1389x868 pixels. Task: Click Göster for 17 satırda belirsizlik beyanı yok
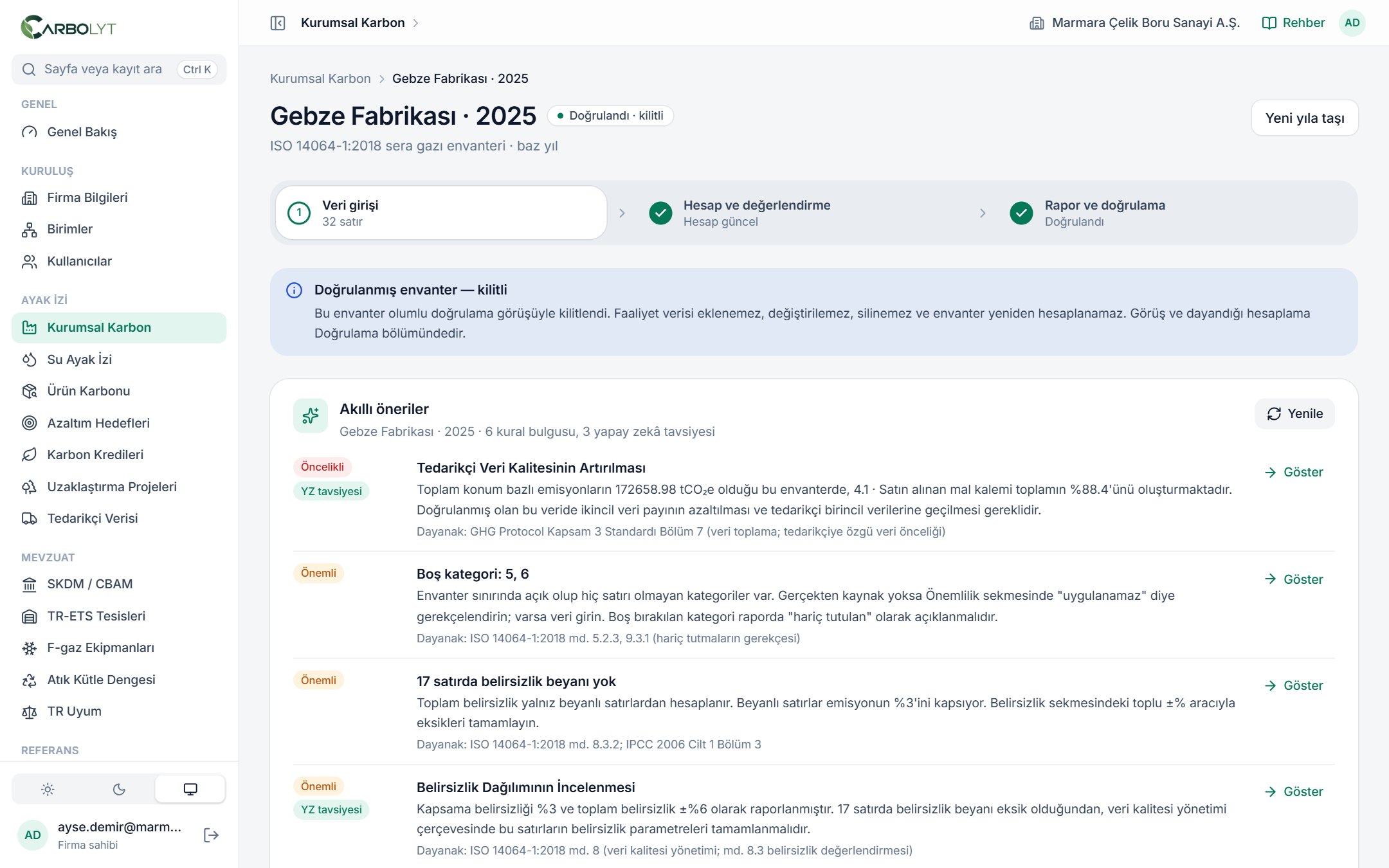pos(1293,685)
